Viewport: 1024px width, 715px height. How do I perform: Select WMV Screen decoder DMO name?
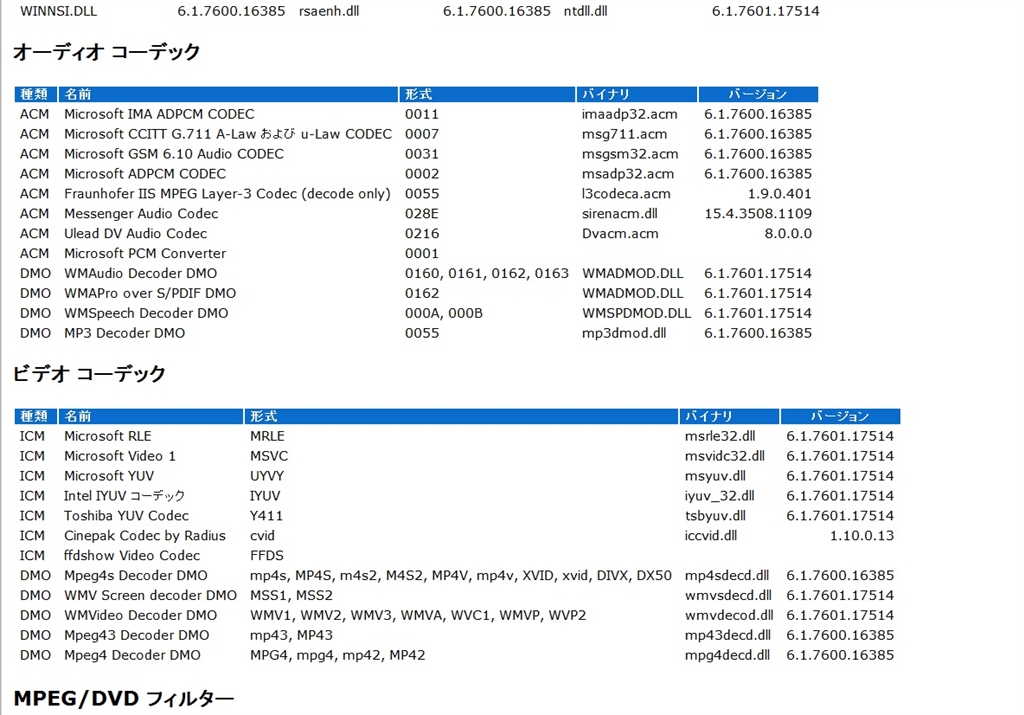150,596
